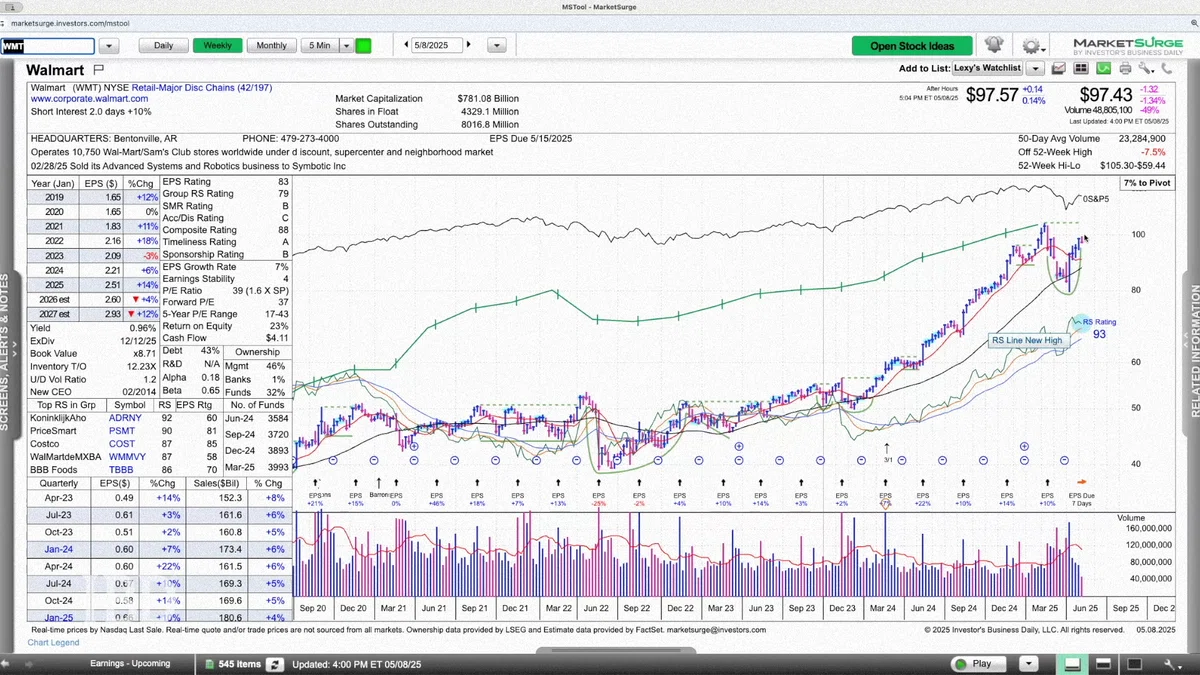Click the phone support icon
This screenshot has width=1200, height=675.
(x=1167, y=68)
